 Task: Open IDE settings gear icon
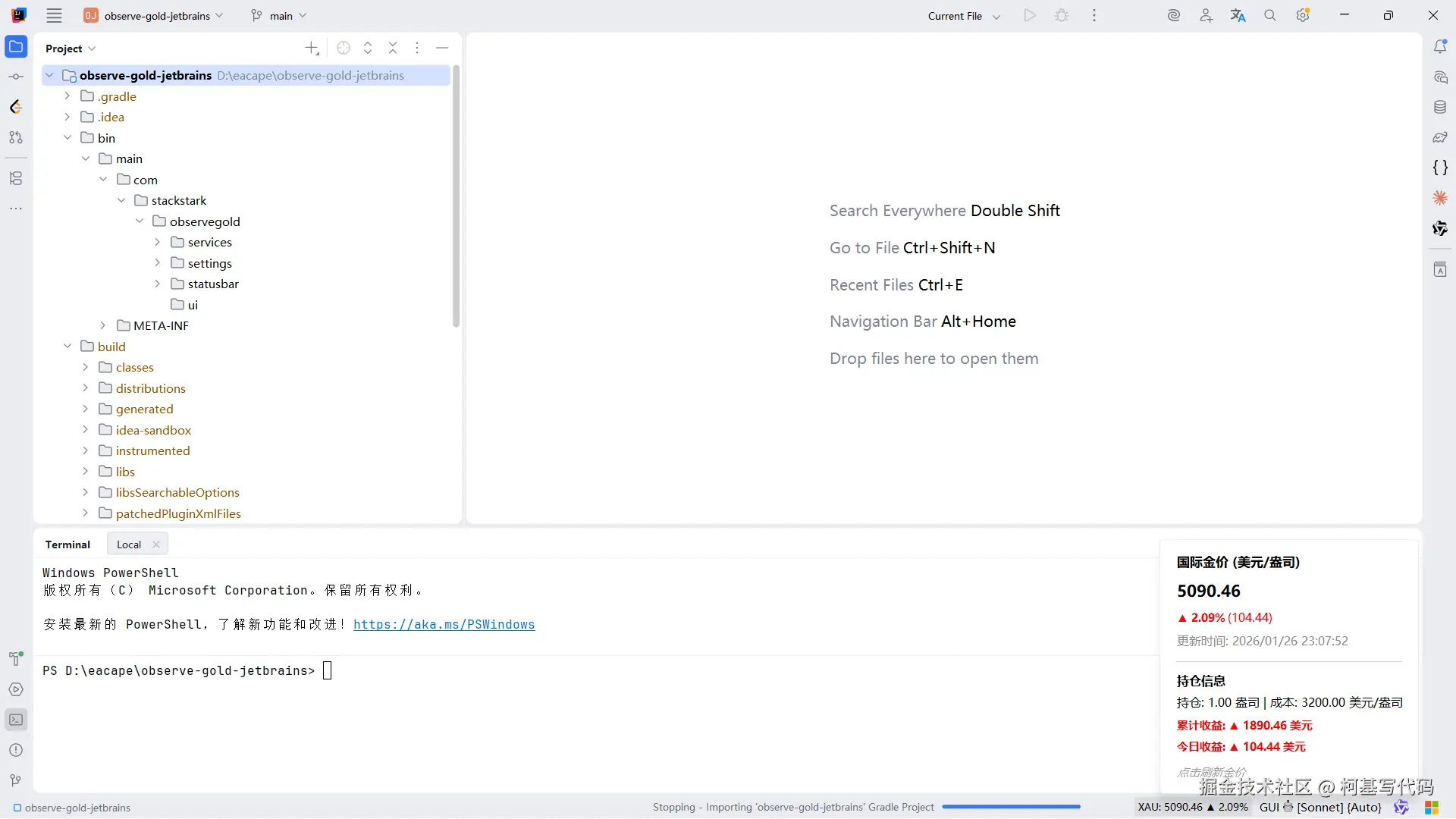(1303, 16)
